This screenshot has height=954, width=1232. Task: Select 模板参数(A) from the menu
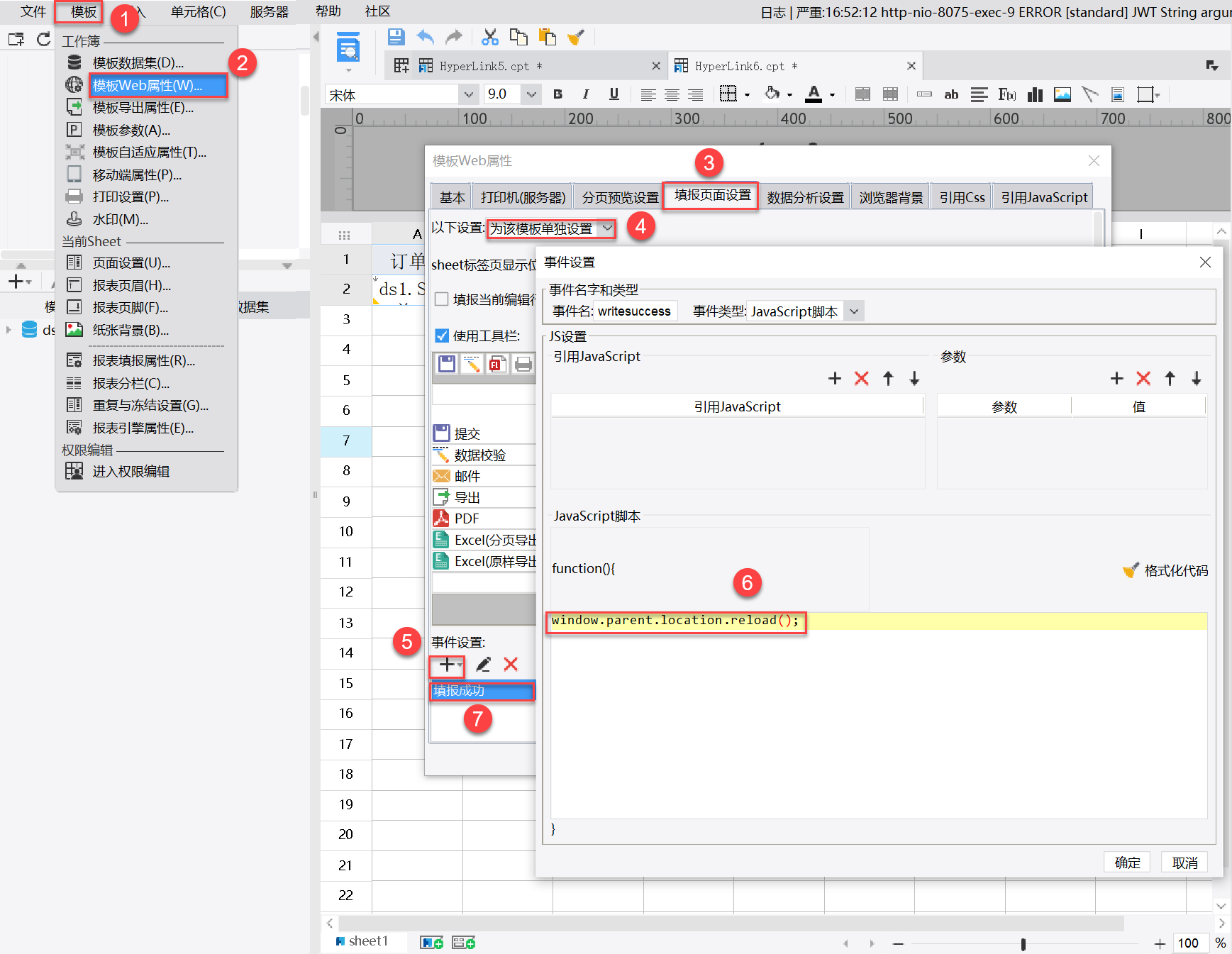[131, 130]
